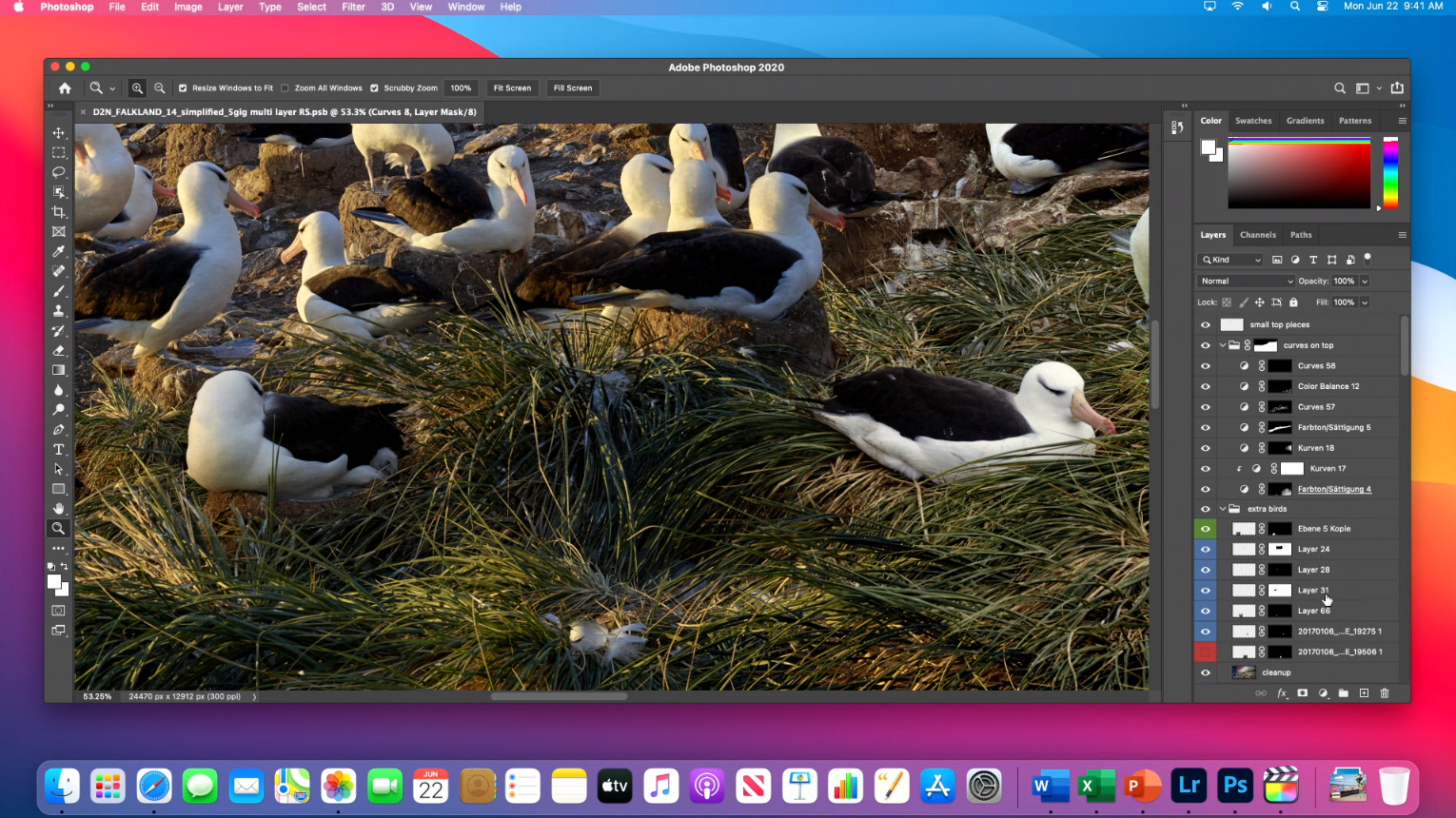Hide the Curves 58 layer
Screen dimensions: 1456x818
click(1205, 366)
